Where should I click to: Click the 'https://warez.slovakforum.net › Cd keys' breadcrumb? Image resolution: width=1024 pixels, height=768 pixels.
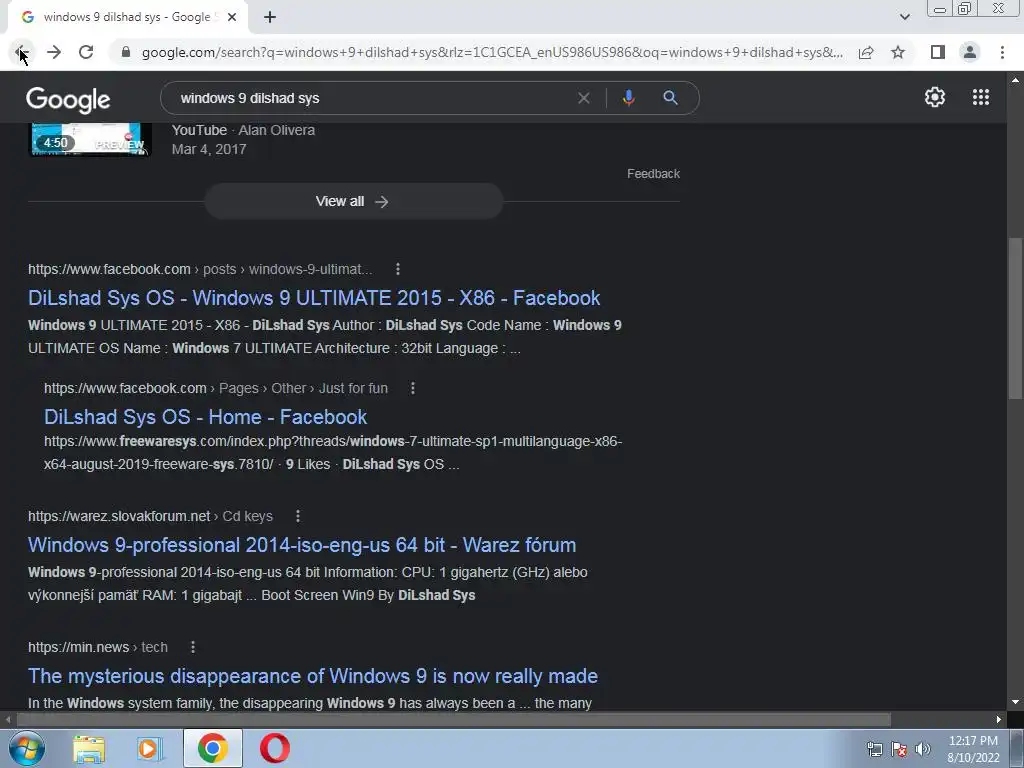150,516
